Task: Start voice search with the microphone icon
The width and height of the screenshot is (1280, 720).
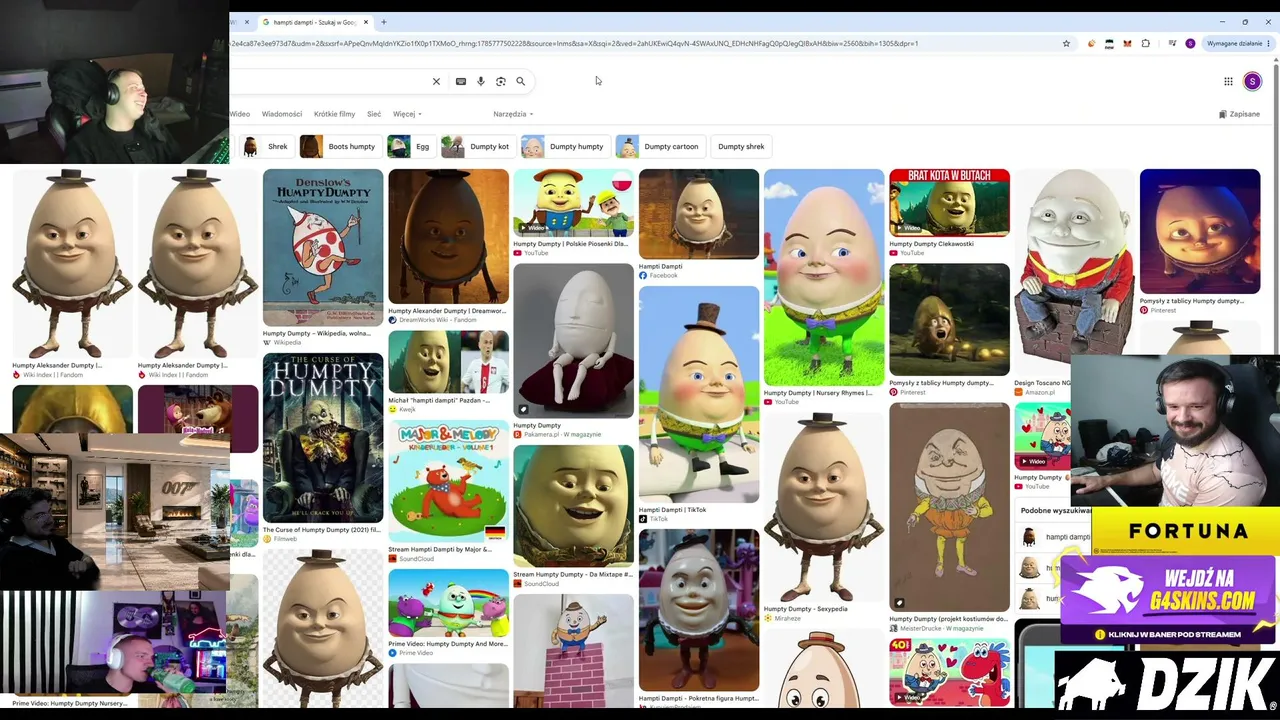Action: pyautogui.click(x=481, y=81)
